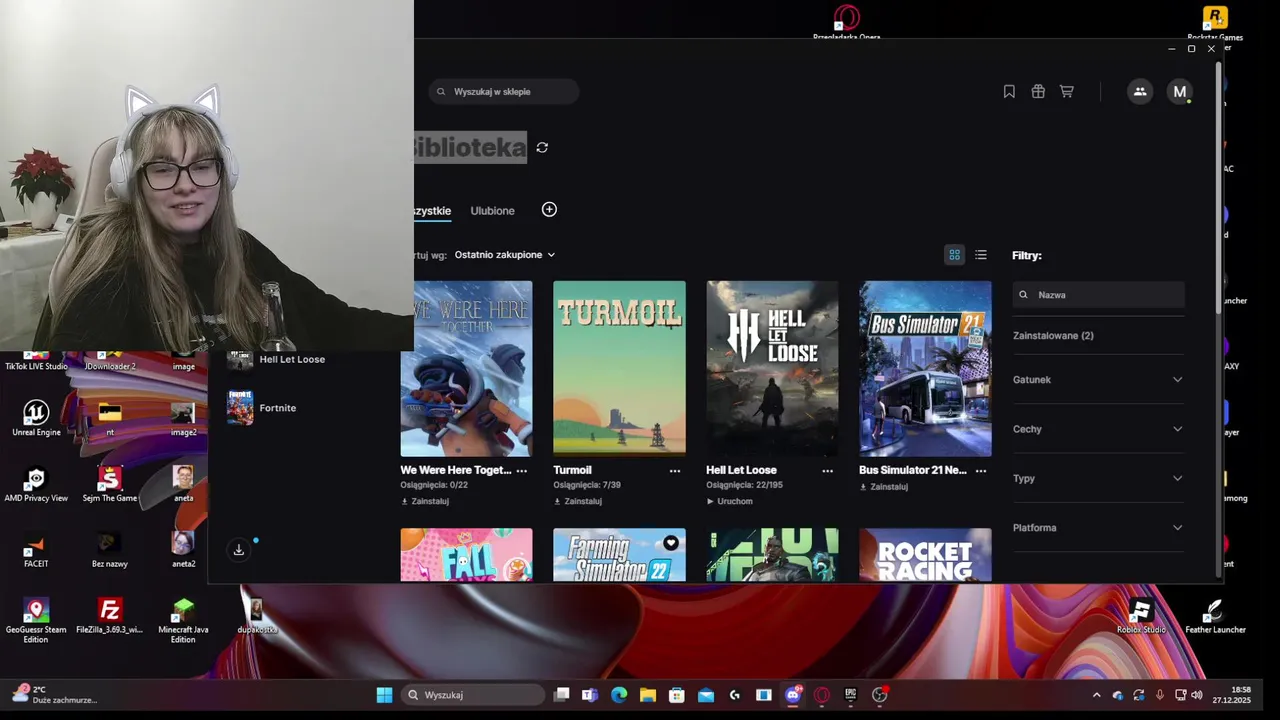Open the friends list icon
This screenshot has width=1280, height=720.
coord(1140,91)
